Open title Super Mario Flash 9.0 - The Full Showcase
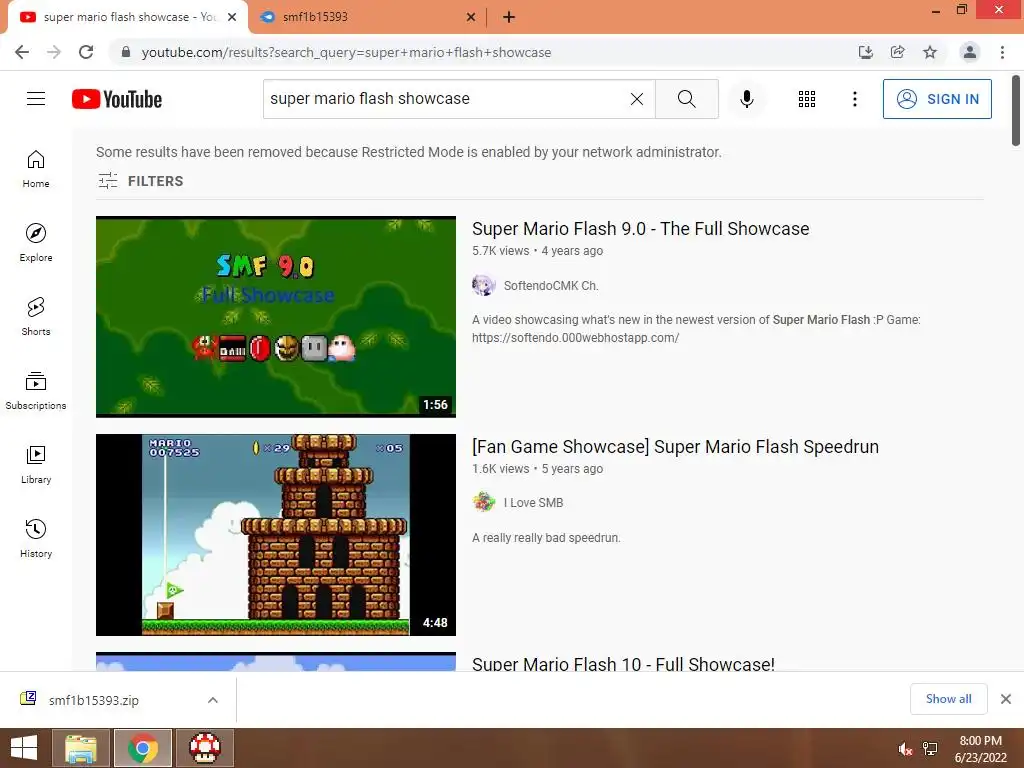The image size is (1024, 768). point(640,229)
